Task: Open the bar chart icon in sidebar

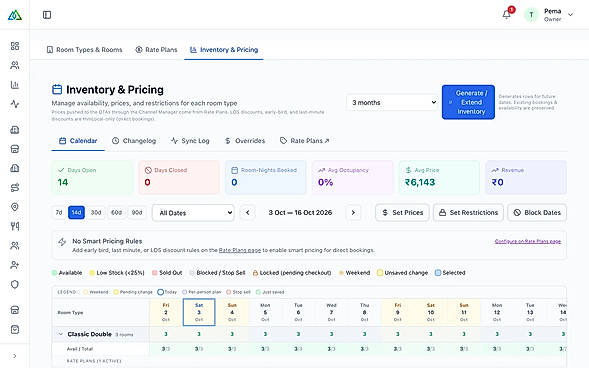Action: 15,84
